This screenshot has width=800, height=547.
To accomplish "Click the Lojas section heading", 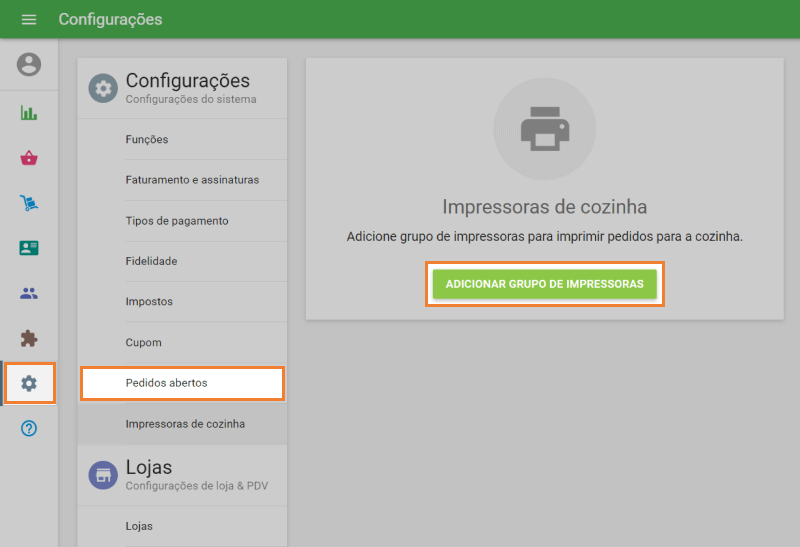I will (x=148, y=467).
